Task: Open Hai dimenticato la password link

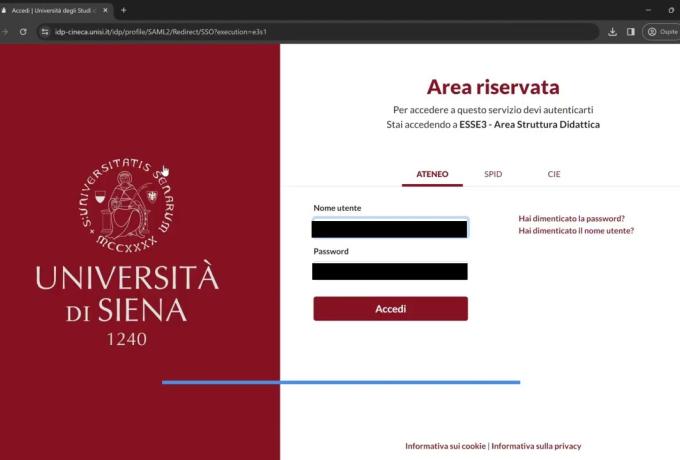Action: click(x=572, y=219)
